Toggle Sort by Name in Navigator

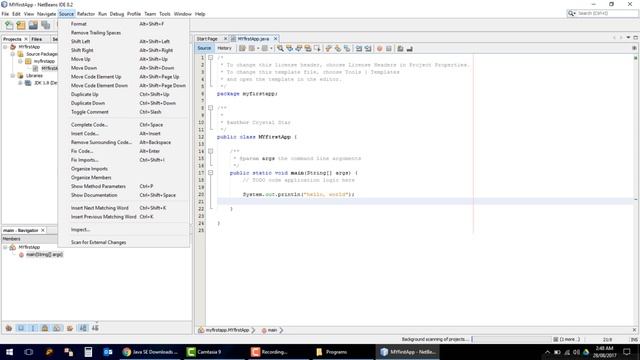(x=83, y=328)
